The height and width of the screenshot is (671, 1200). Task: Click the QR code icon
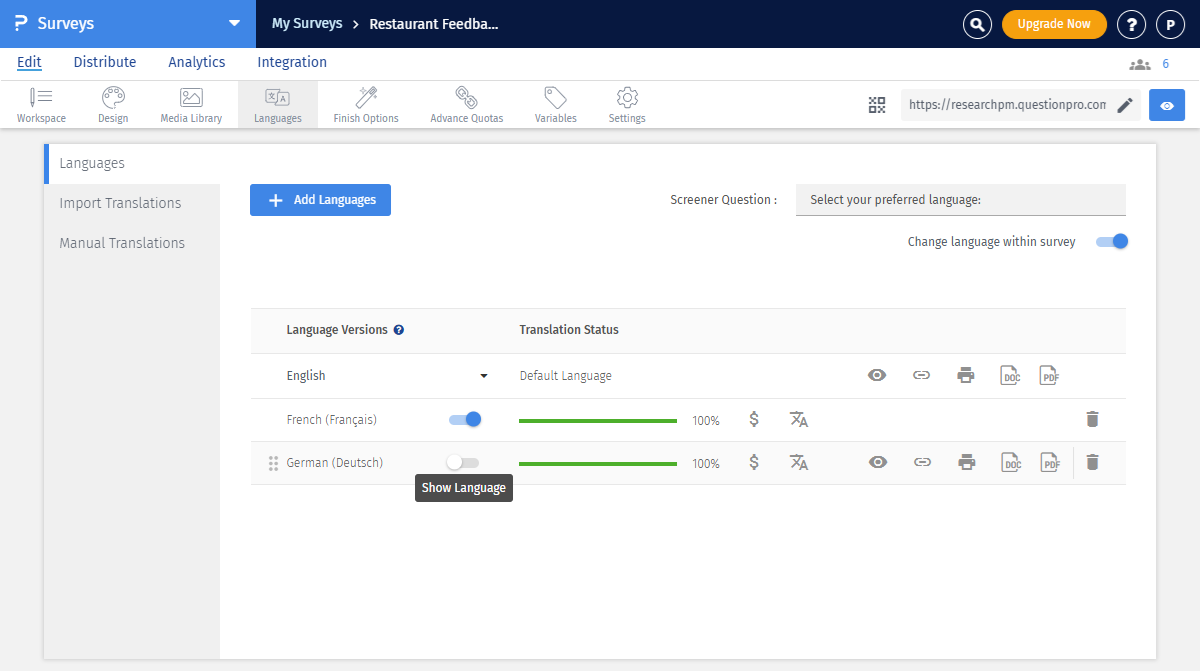coord(877,105)
